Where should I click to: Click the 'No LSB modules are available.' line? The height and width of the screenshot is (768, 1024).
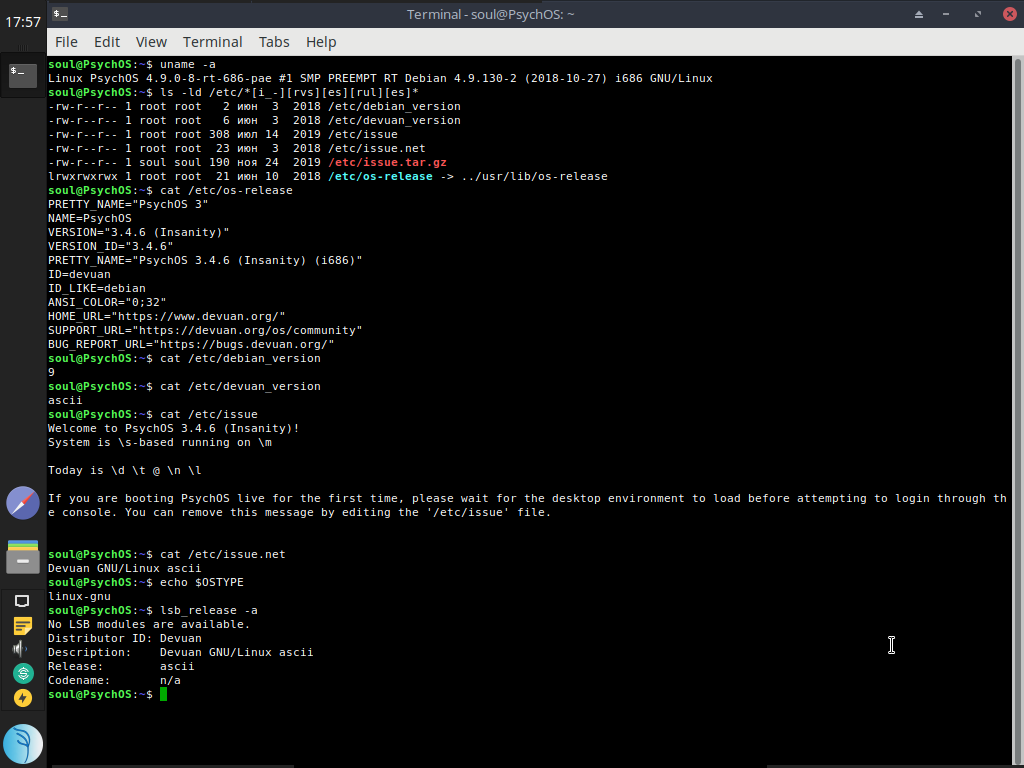tap(149, 624)
